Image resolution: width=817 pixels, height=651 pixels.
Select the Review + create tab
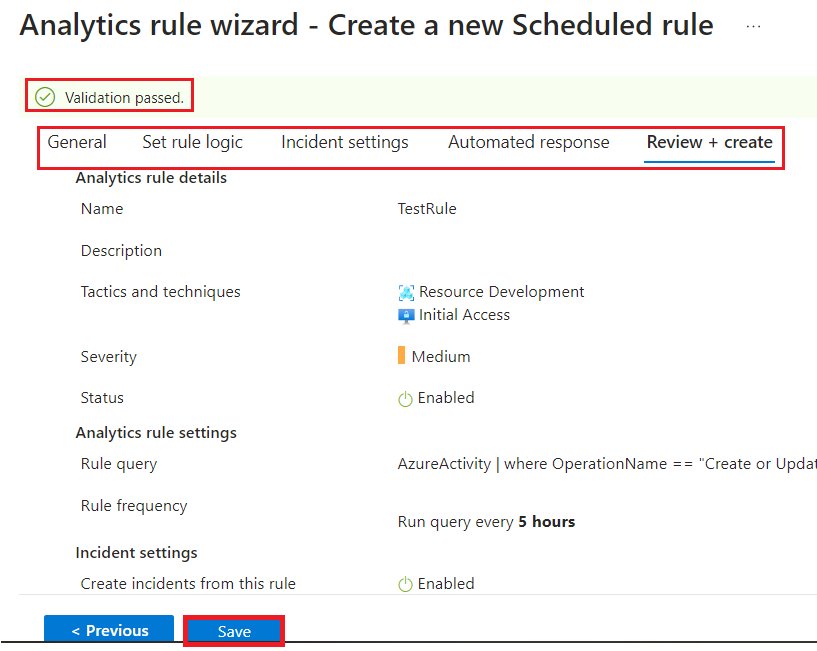709,142
